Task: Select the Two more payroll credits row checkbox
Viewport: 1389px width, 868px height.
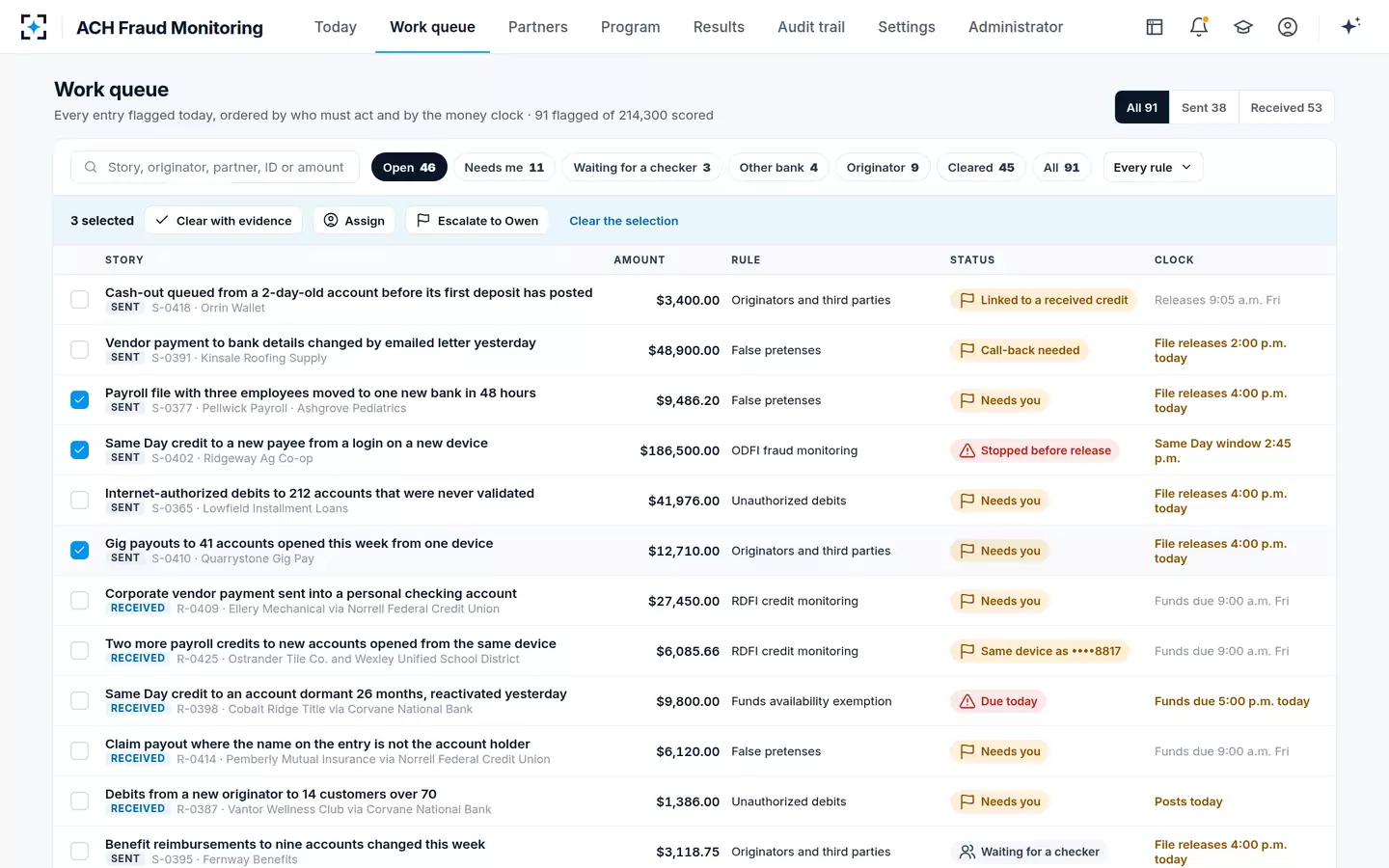Action: pos(80,651)
